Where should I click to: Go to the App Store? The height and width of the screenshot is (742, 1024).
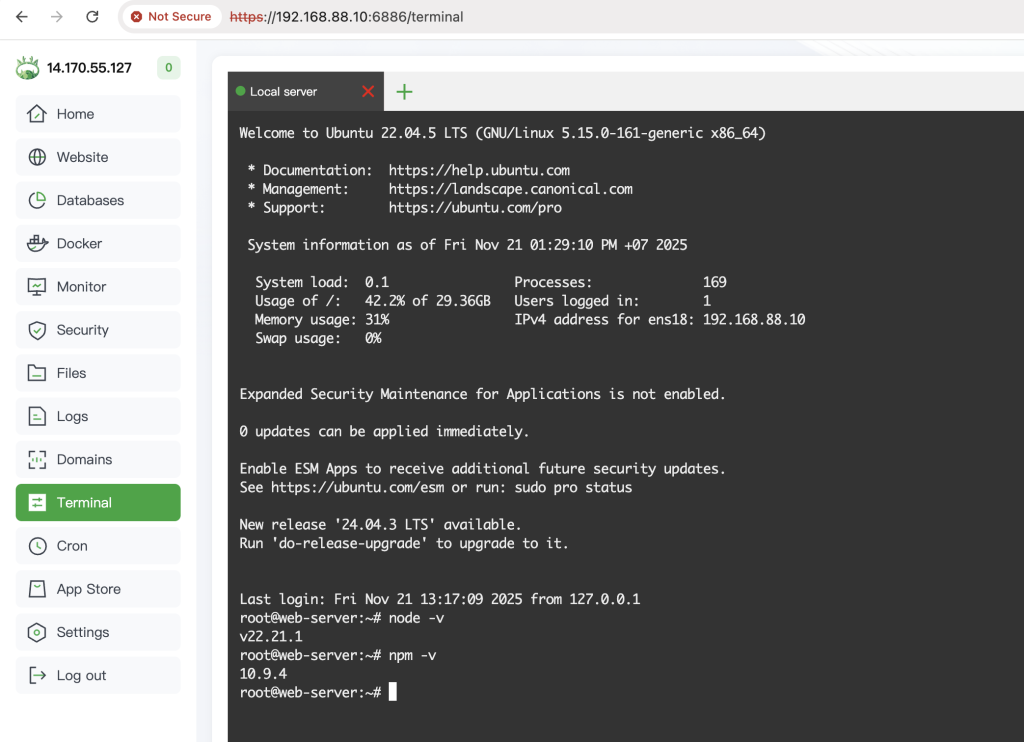[x=98, y=589]
